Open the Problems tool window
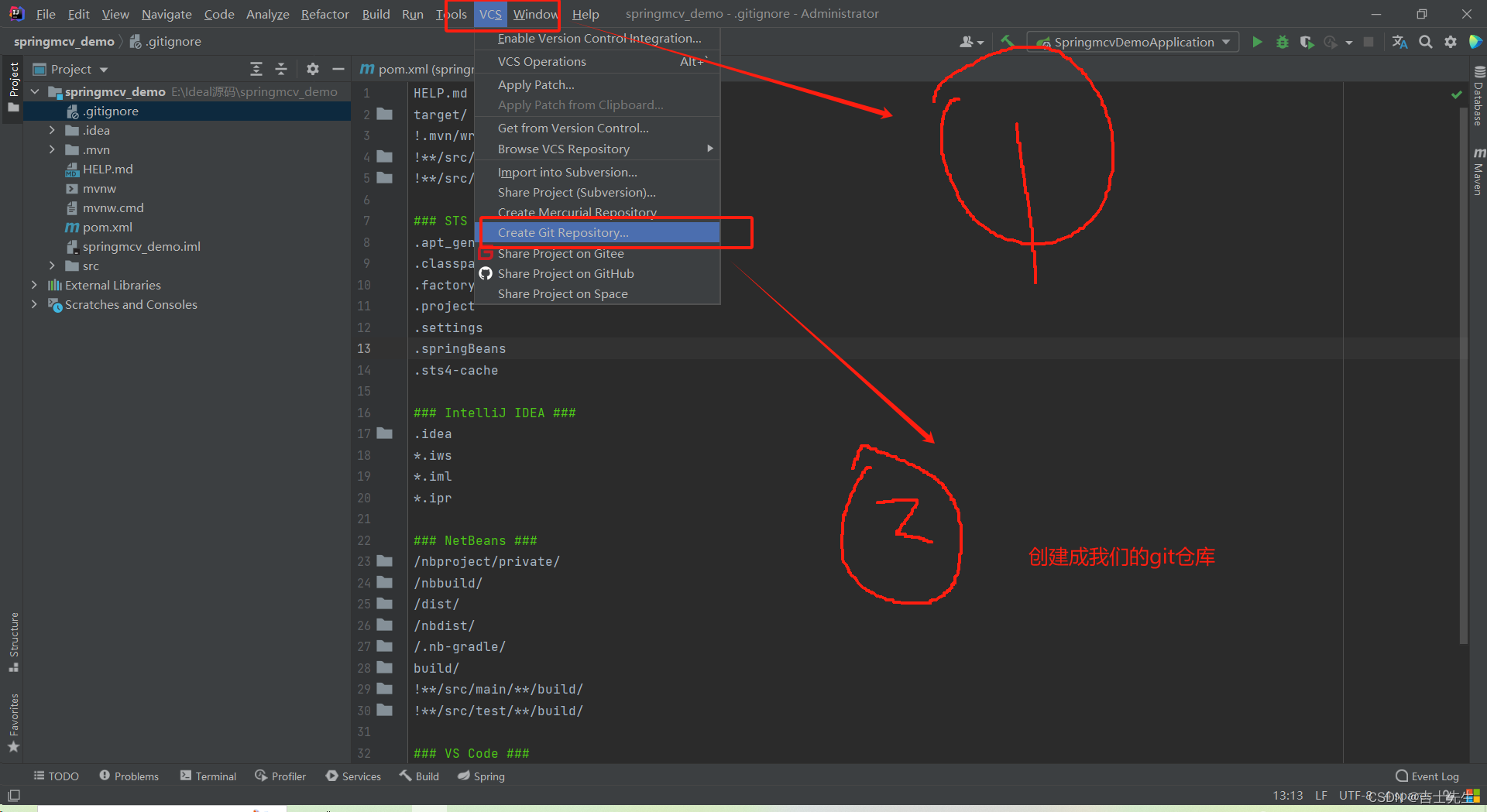This screenshot has height=812, width=1487. click(x=129, y=776)
